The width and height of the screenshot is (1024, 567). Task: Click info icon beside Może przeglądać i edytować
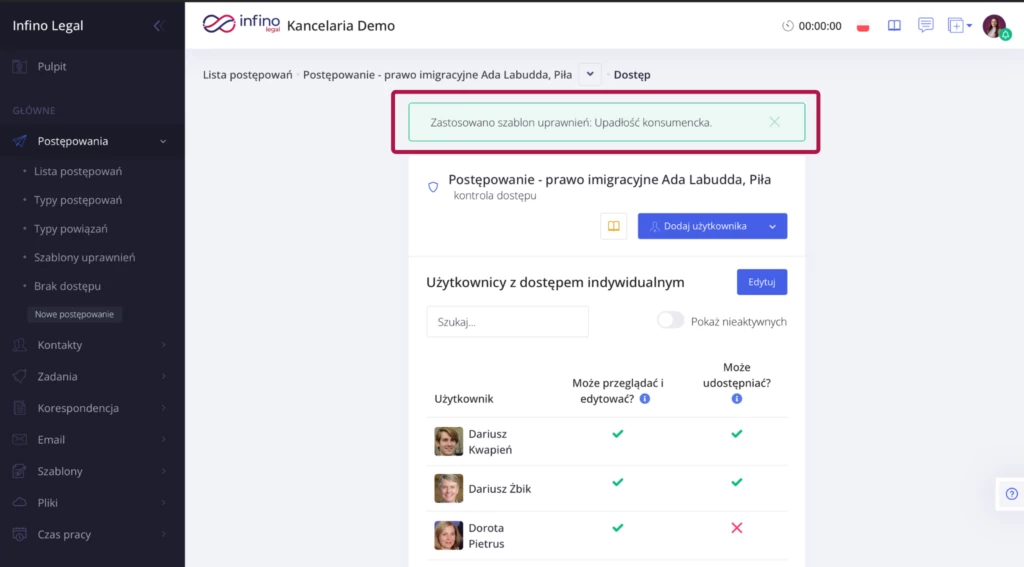(645, 398)
